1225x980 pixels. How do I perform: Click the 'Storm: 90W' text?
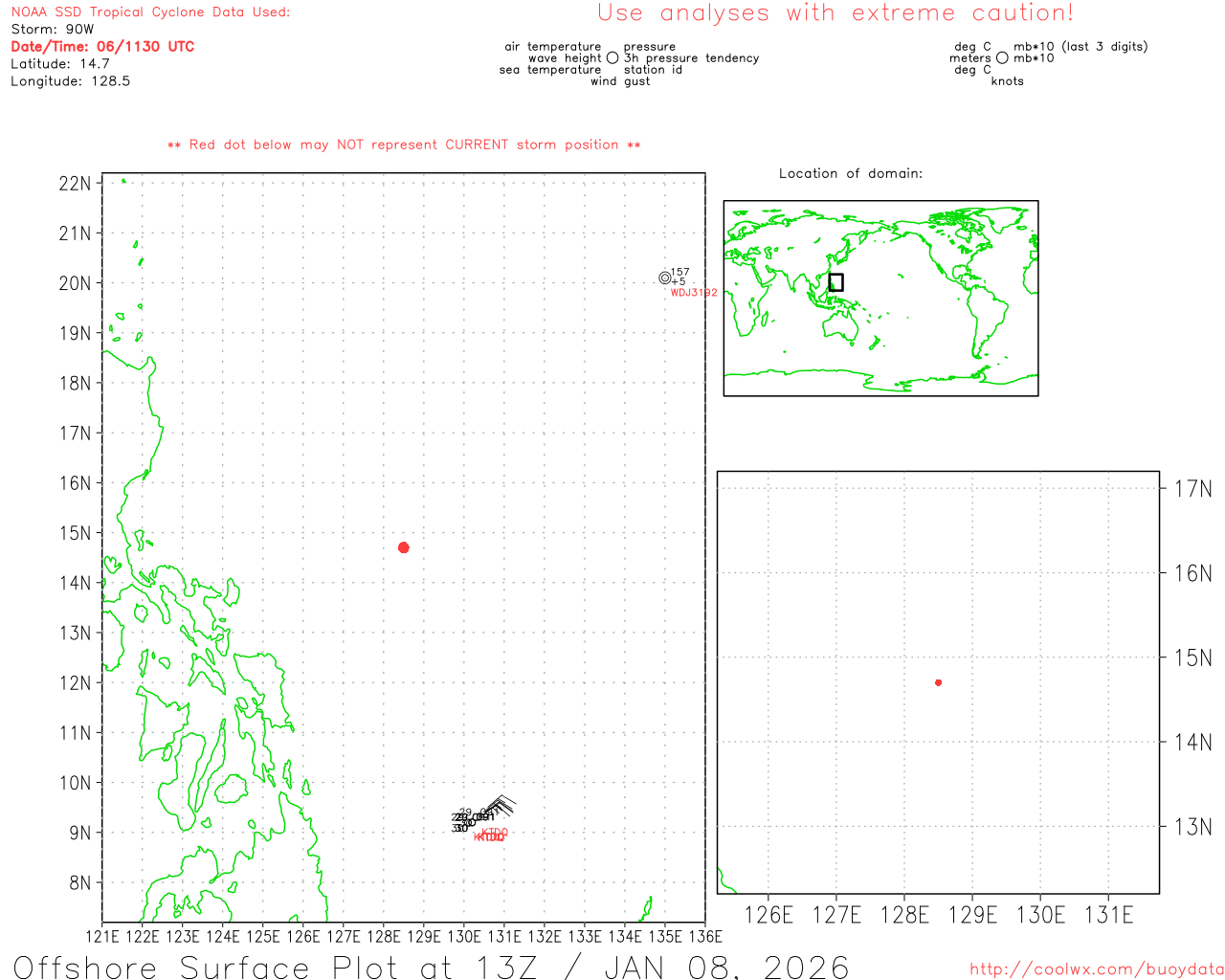53,30
